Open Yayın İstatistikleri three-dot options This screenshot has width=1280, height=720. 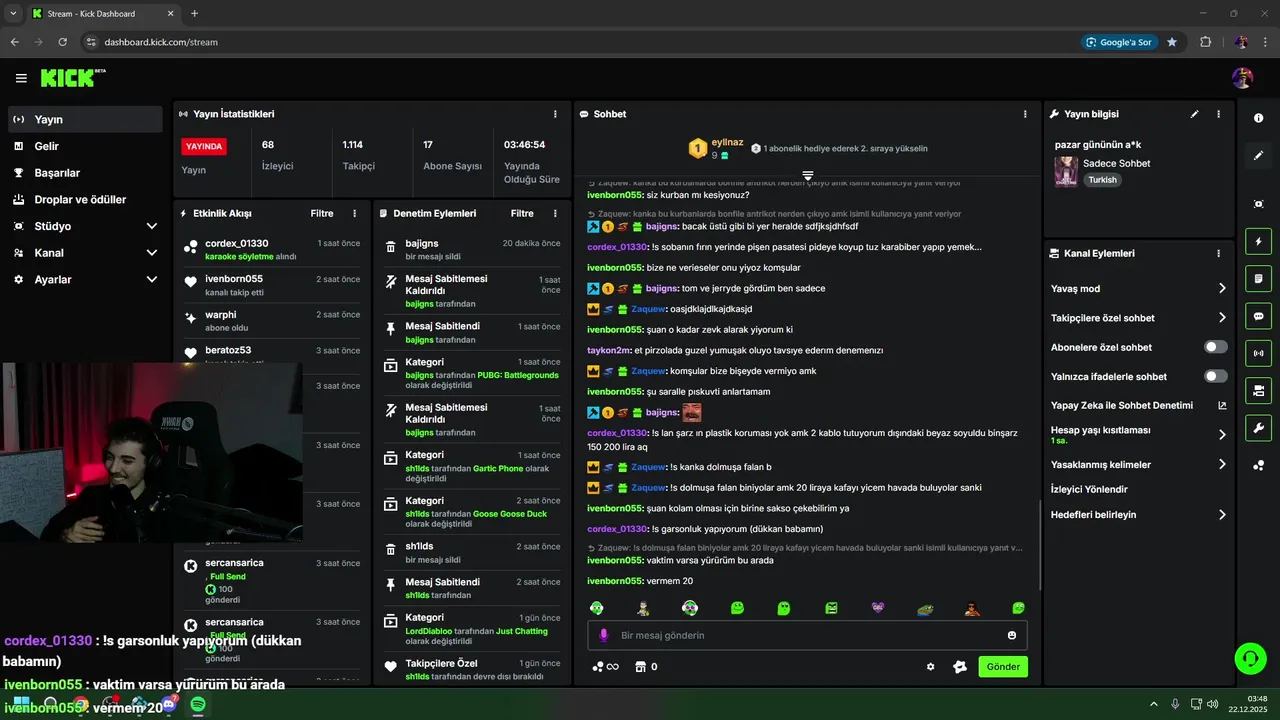(556, 114)
